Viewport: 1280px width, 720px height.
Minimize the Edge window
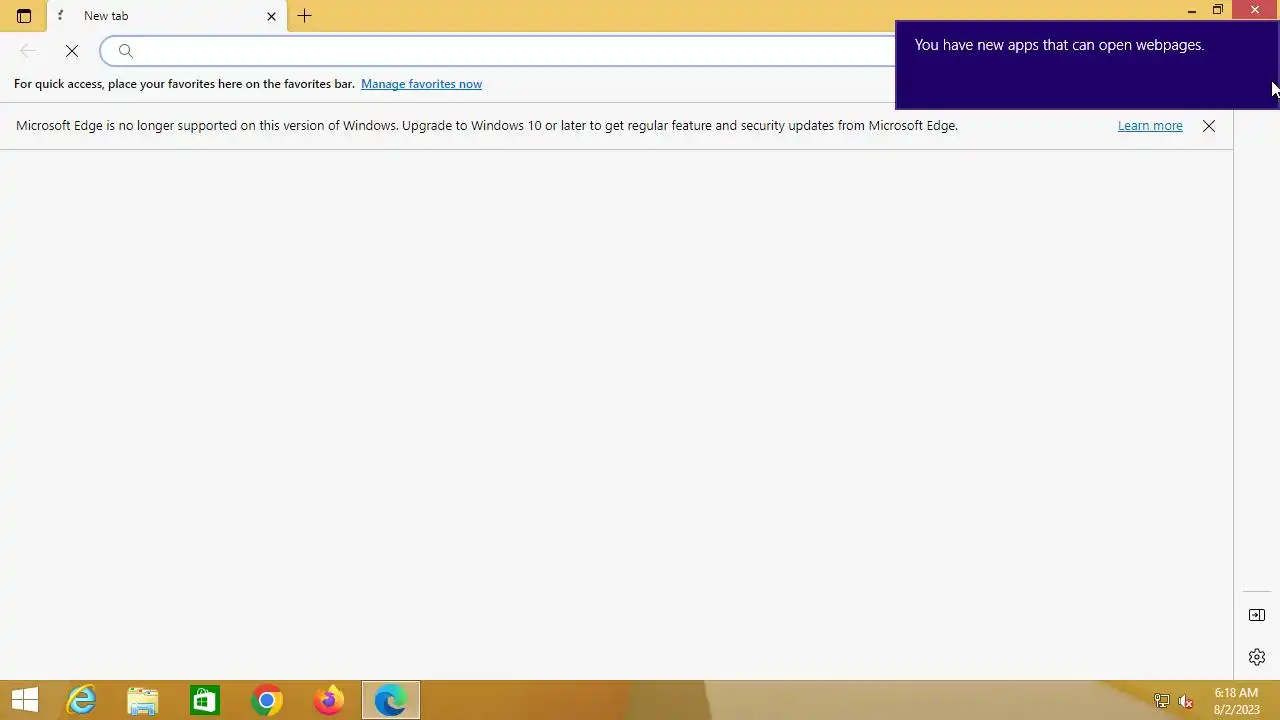click(x=1192, y=10)
